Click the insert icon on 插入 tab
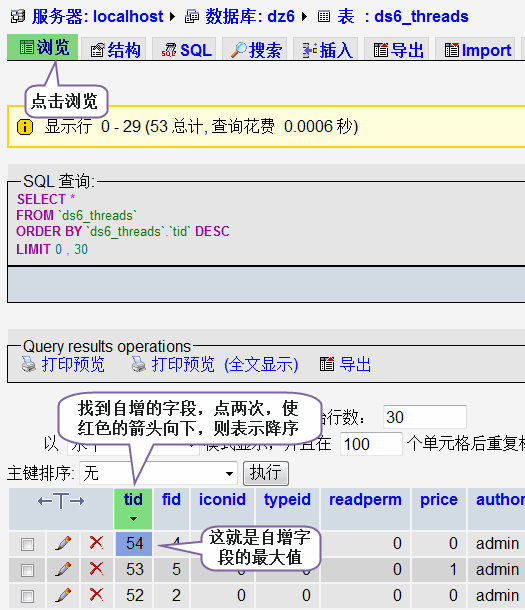The image size is (525, 610). 310,50
